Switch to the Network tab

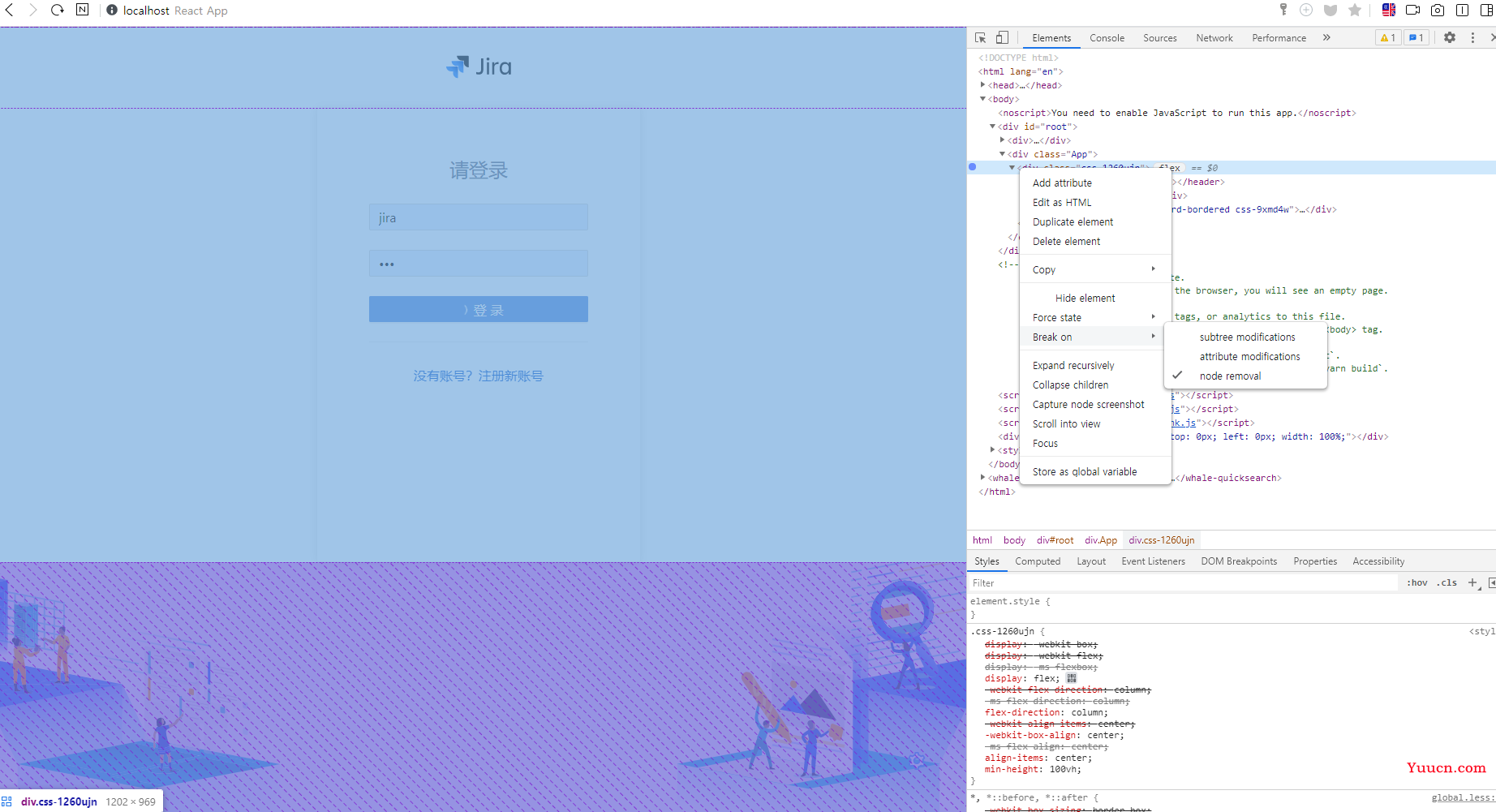[x=1214, y=38]
